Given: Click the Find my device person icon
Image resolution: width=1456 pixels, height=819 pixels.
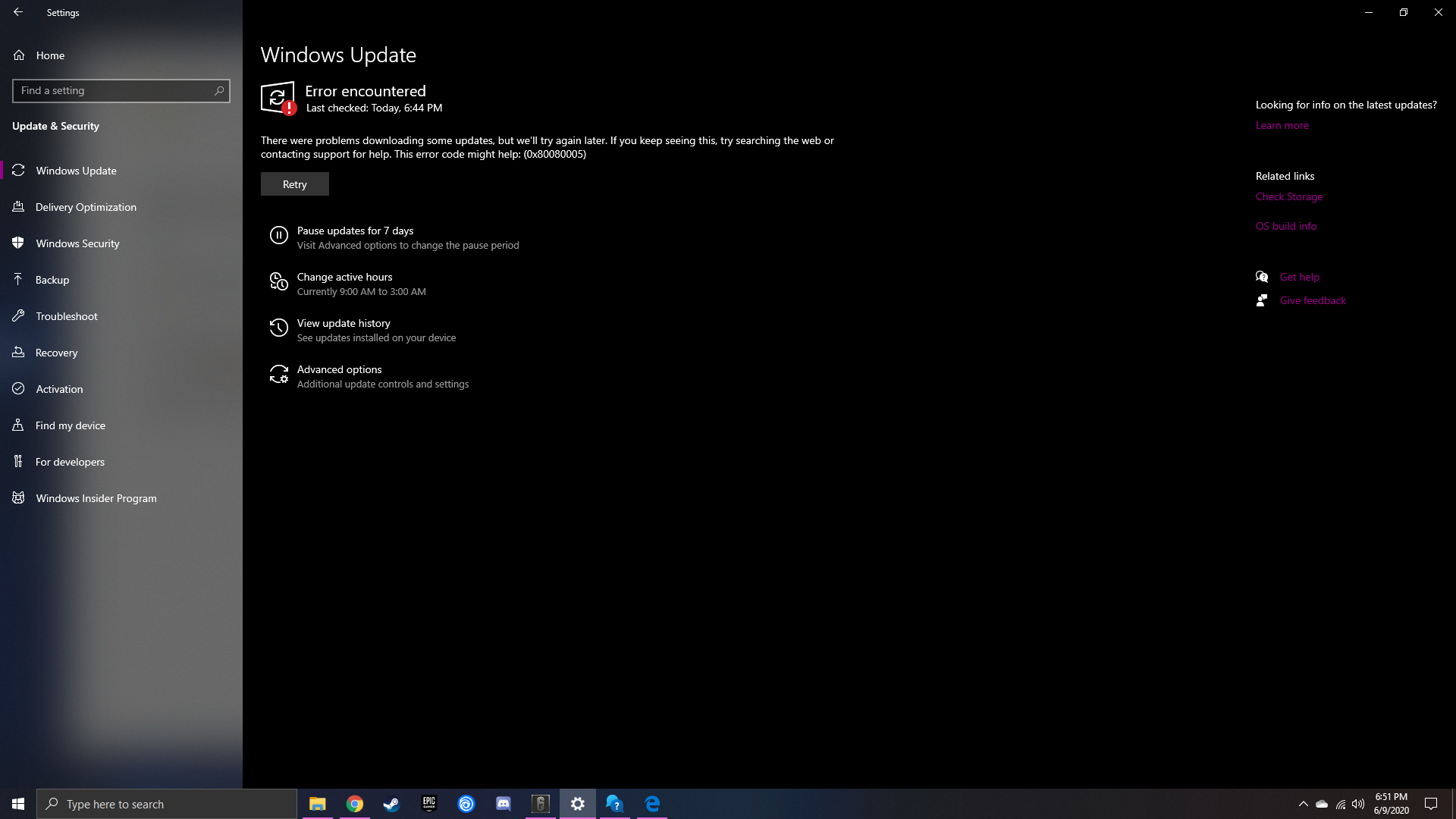Looking at the screenshot, I should [18, 425].
